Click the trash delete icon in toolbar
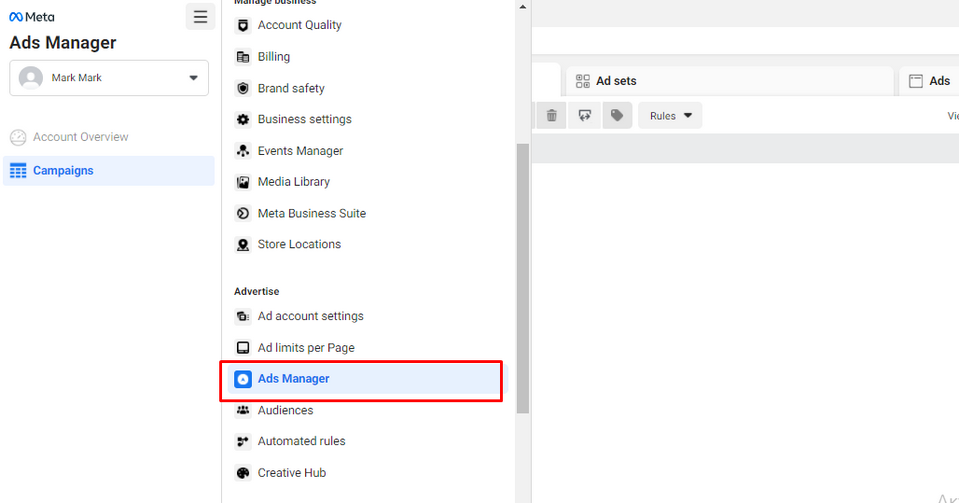 [551, 116]
